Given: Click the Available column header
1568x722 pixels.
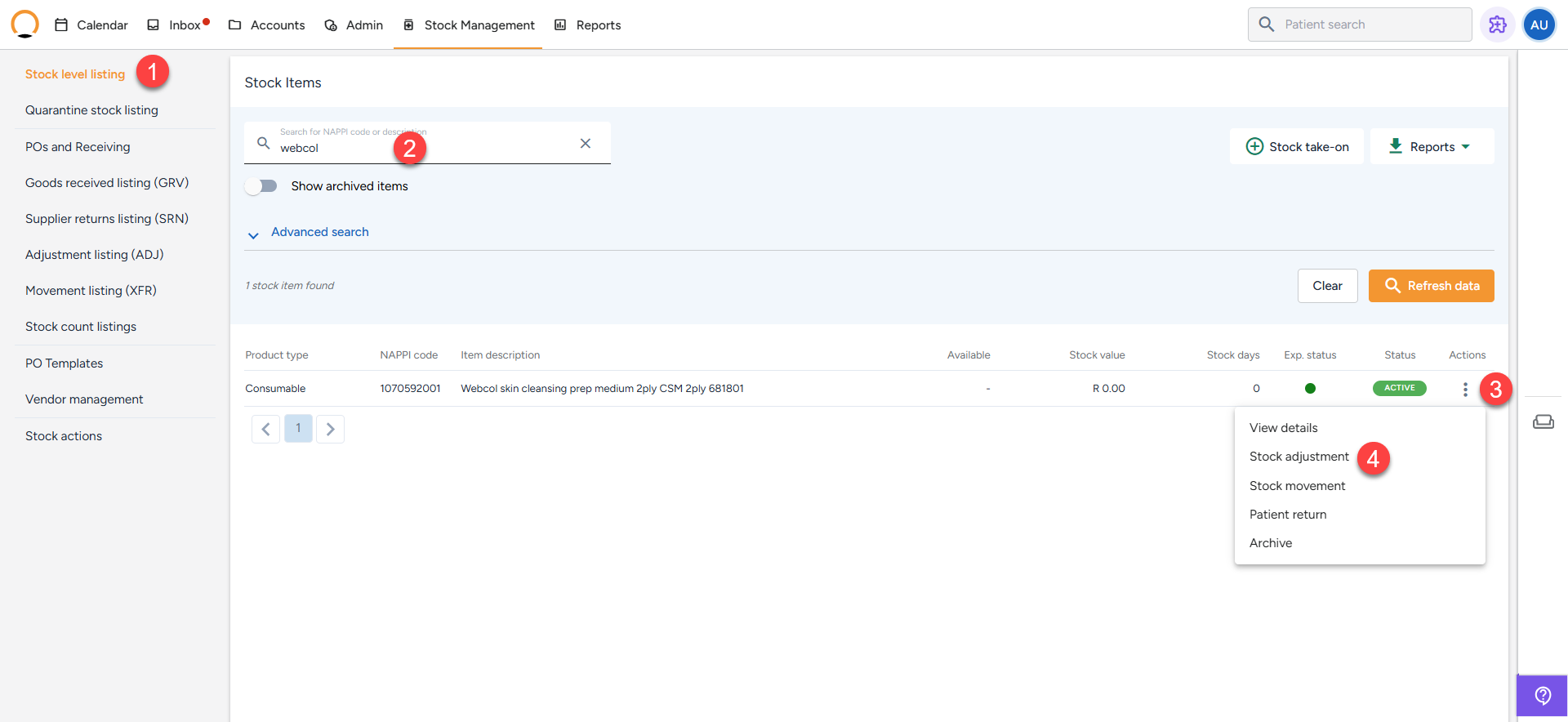Looking at the screenshot, I should click(969, 355).
